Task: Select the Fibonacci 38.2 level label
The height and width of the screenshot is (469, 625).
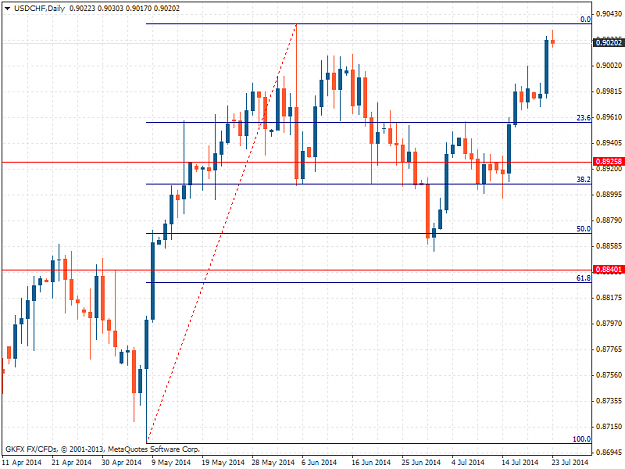Action: pos(584,179)
